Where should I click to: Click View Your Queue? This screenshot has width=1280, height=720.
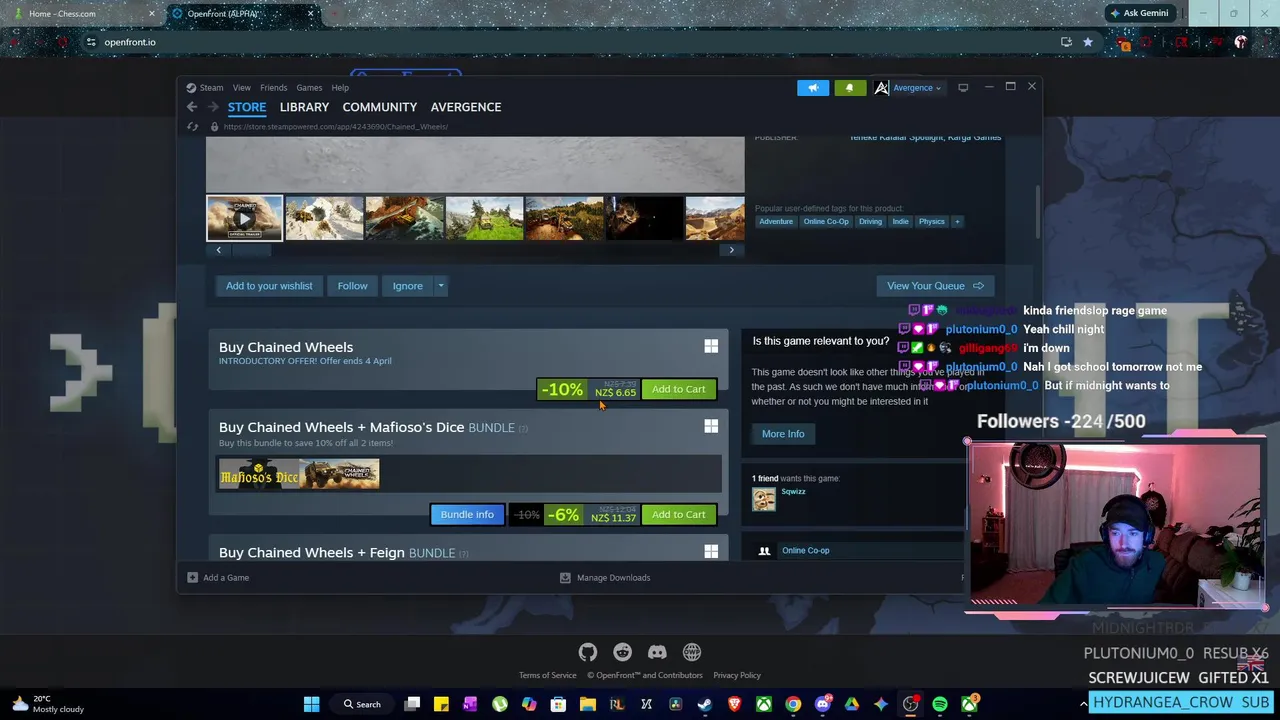(935, 286)
